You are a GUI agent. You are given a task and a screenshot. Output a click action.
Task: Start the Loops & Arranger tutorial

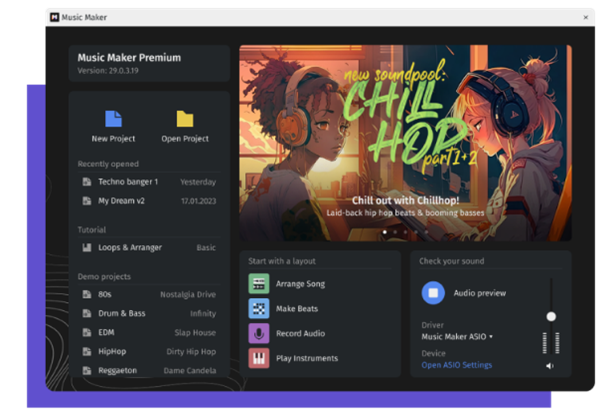[149, 247]
